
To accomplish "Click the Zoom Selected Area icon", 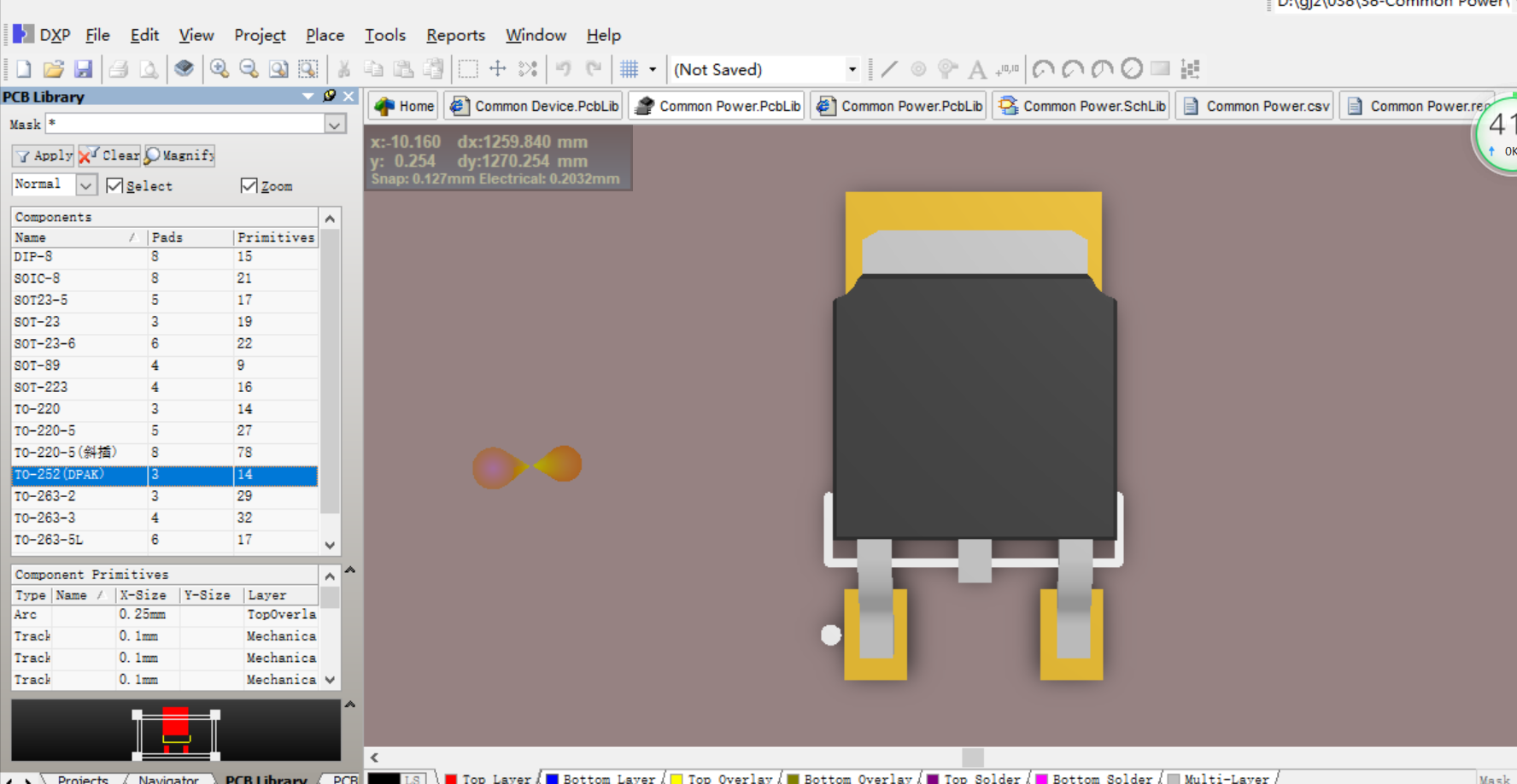I will click(x=308, y=69).
